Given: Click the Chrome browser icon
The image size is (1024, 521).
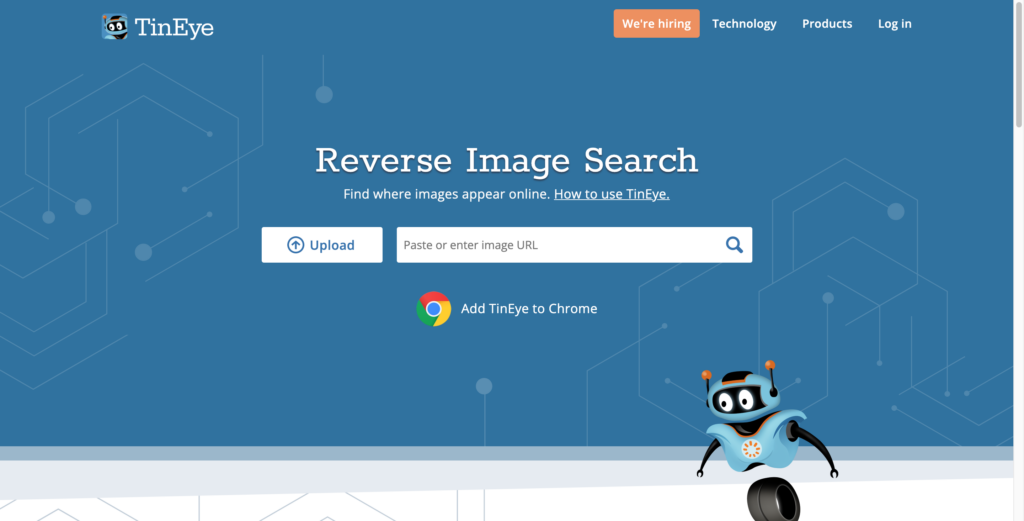Looking at the screenshot, I should [434, 309].
